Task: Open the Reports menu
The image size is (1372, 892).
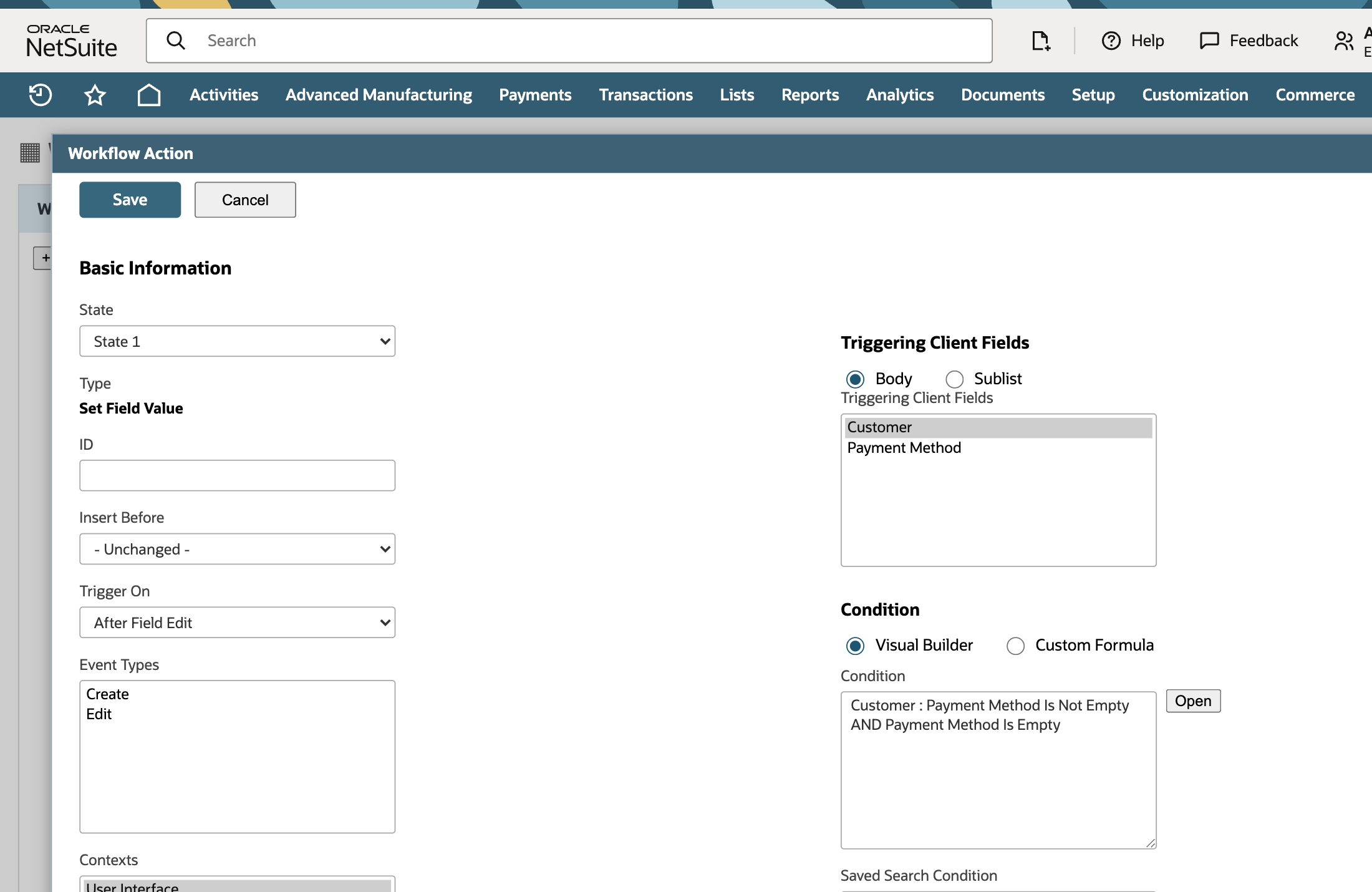Action: point(810,95)
